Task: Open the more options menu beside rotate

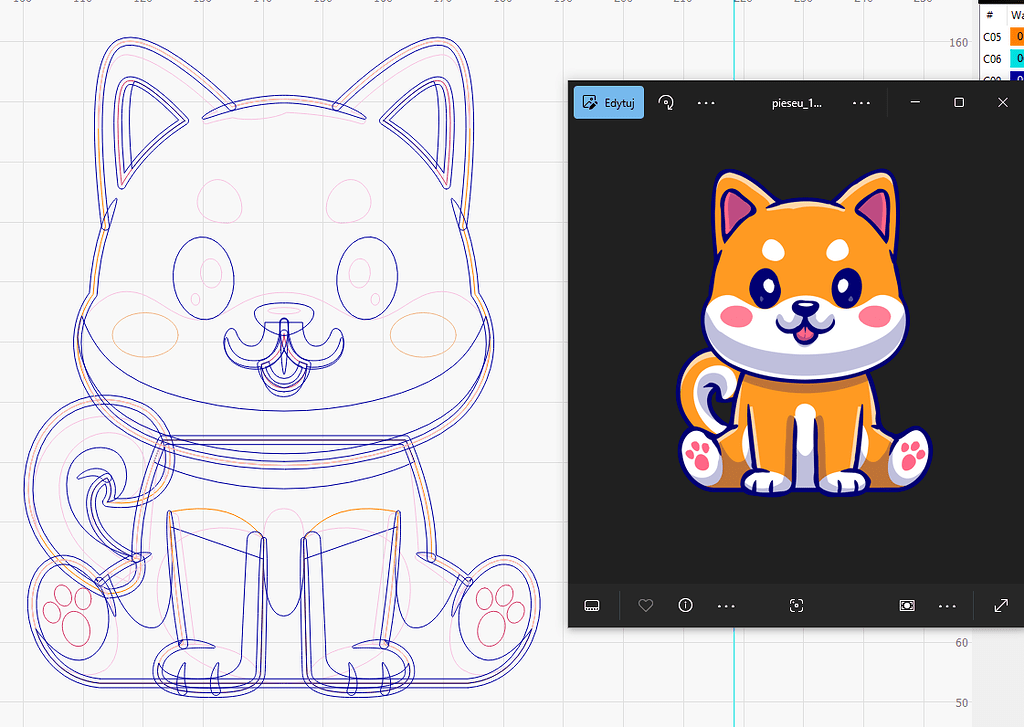Action: [706, 102]
